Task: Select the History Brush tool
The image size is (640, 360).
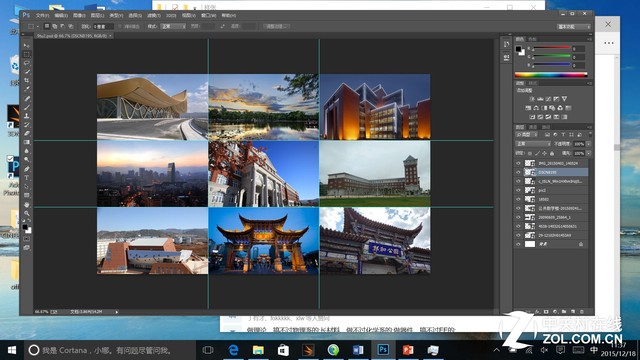Action: point(27,124)
